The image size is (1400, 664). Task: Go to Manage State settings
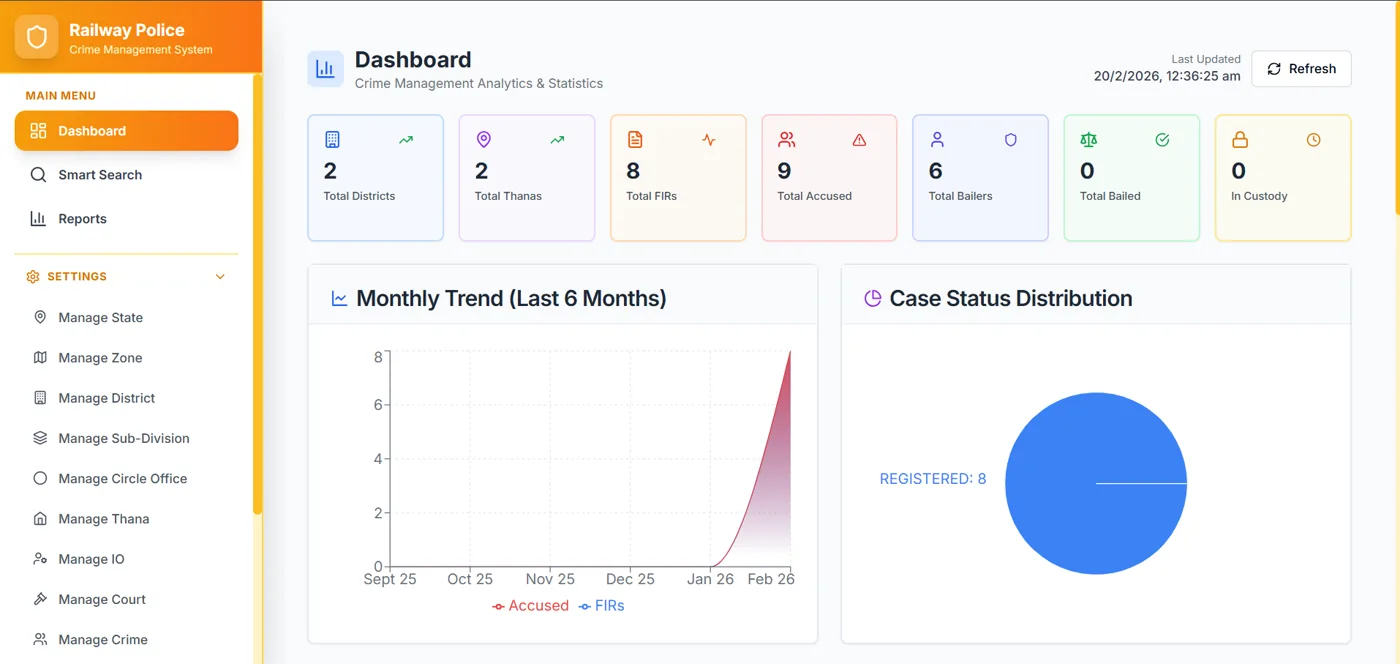126,317
